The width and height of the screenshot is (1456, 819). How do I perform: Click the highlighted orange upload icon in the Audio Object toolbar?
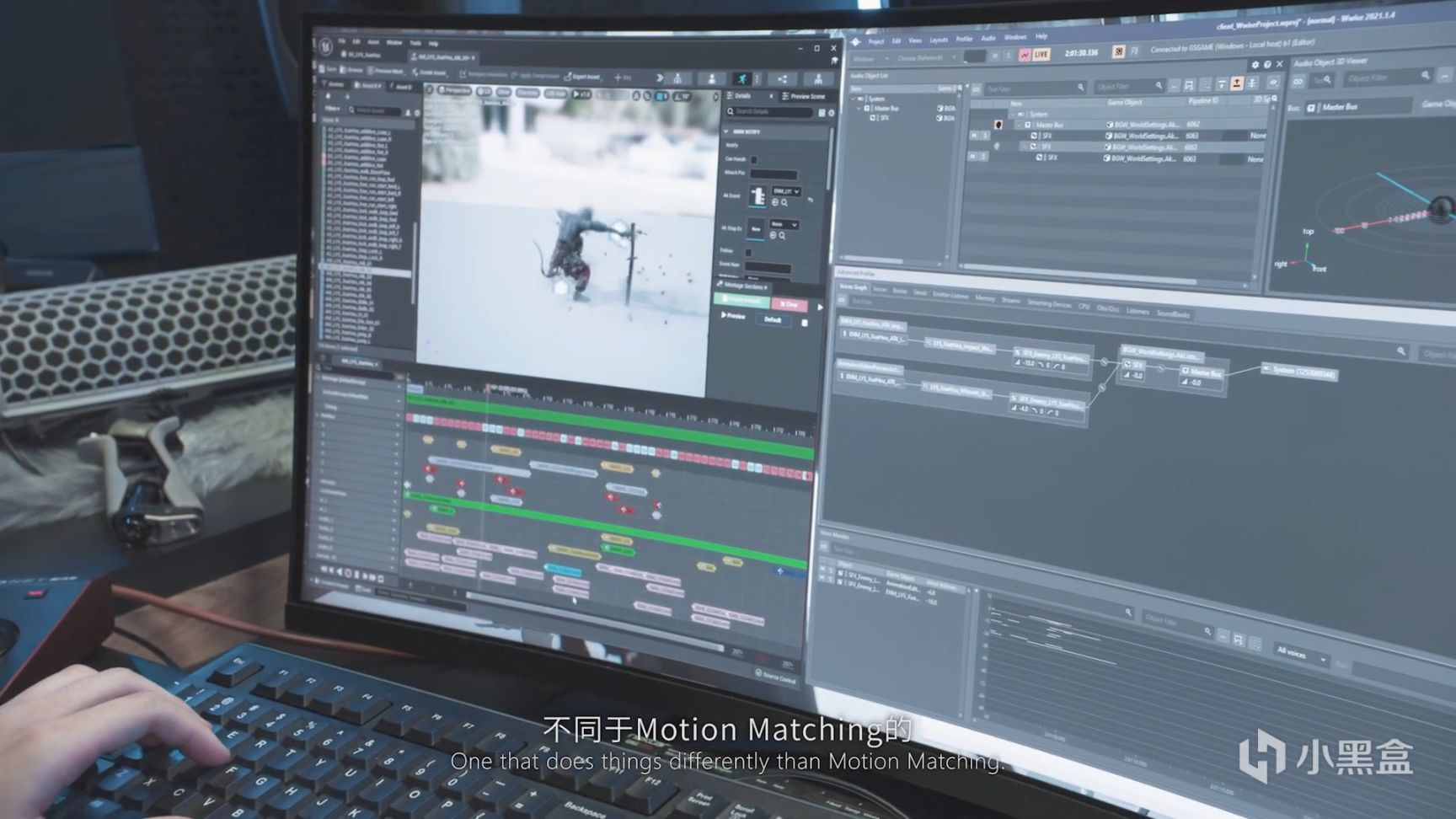pyautogui.click(x=1236, y=83)
